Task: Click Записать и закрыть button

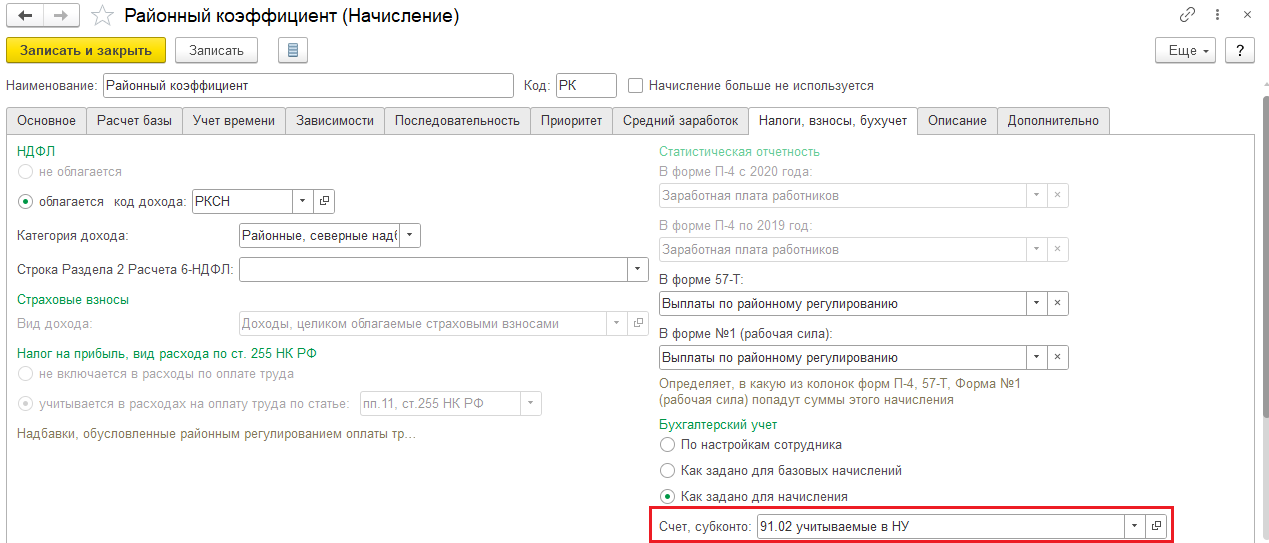Action: (86, 50)
